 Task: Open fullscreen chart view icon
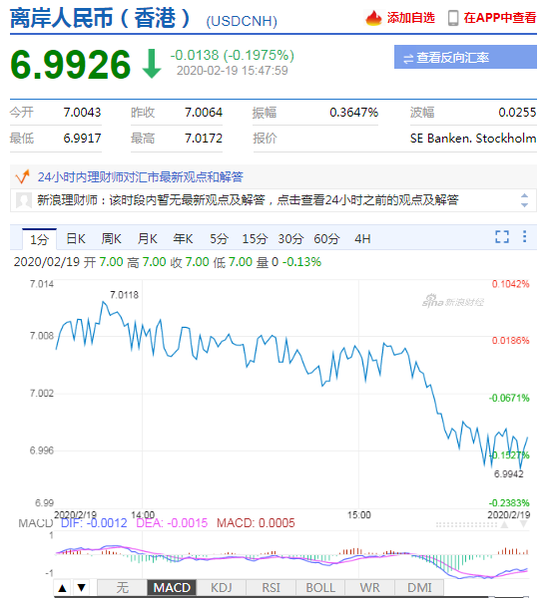(x=502, y=236)
